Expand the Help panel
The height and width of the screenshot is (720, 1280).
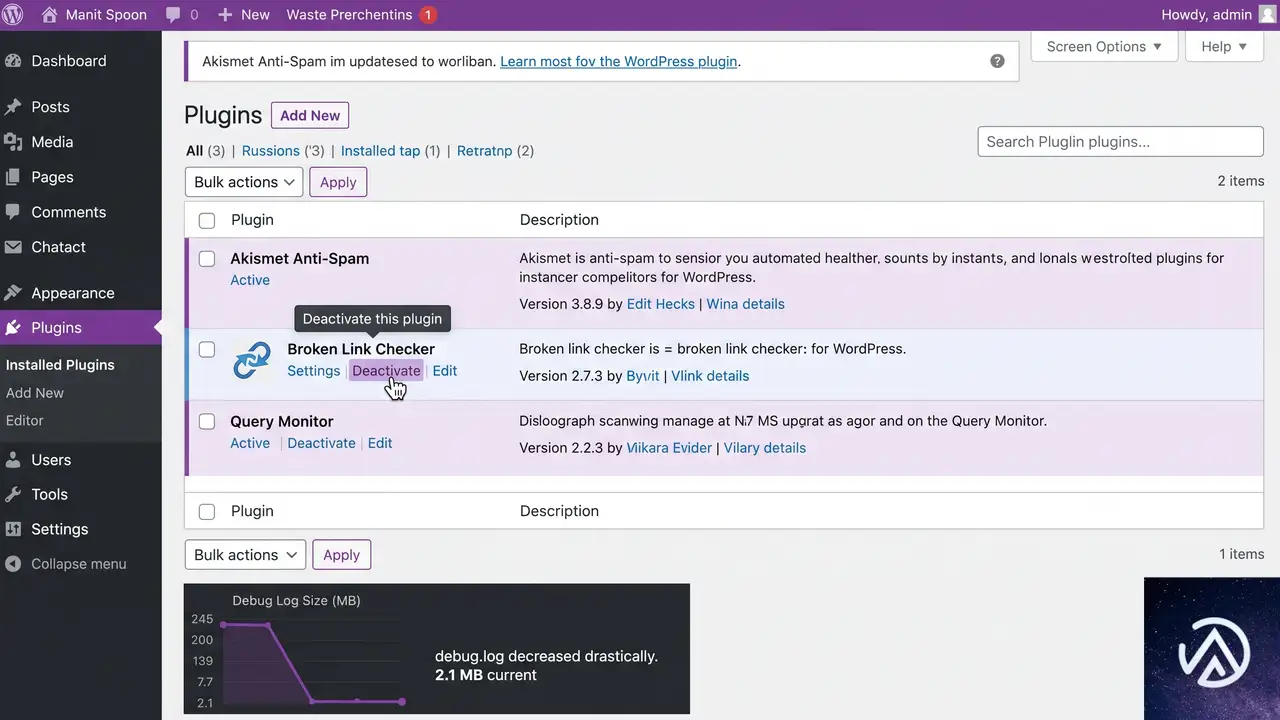pyautogui.click(x=1224, y=47)
